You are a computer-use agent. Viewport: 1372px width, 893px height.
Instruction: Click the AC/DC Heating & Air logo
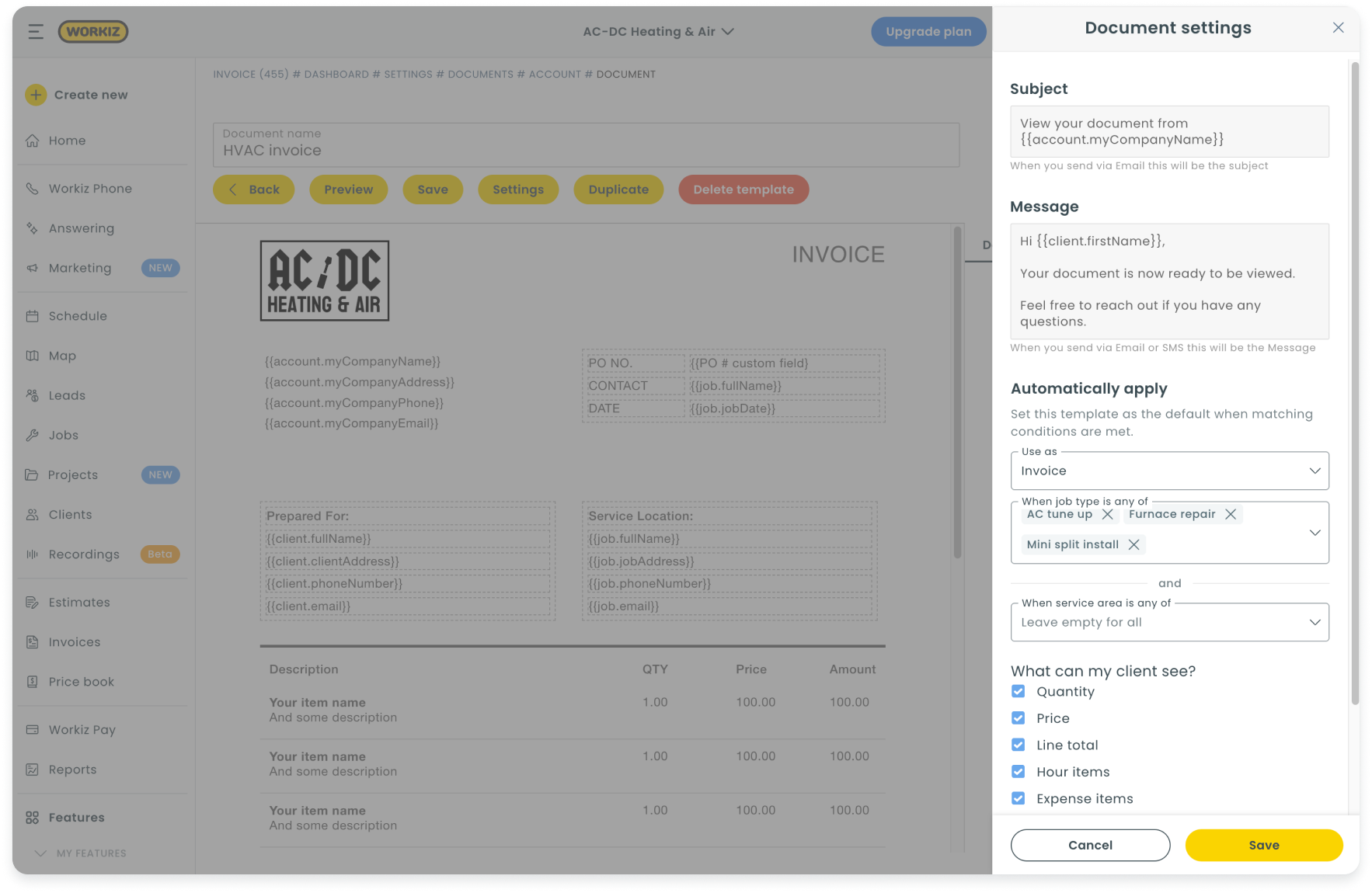[325, 280]
